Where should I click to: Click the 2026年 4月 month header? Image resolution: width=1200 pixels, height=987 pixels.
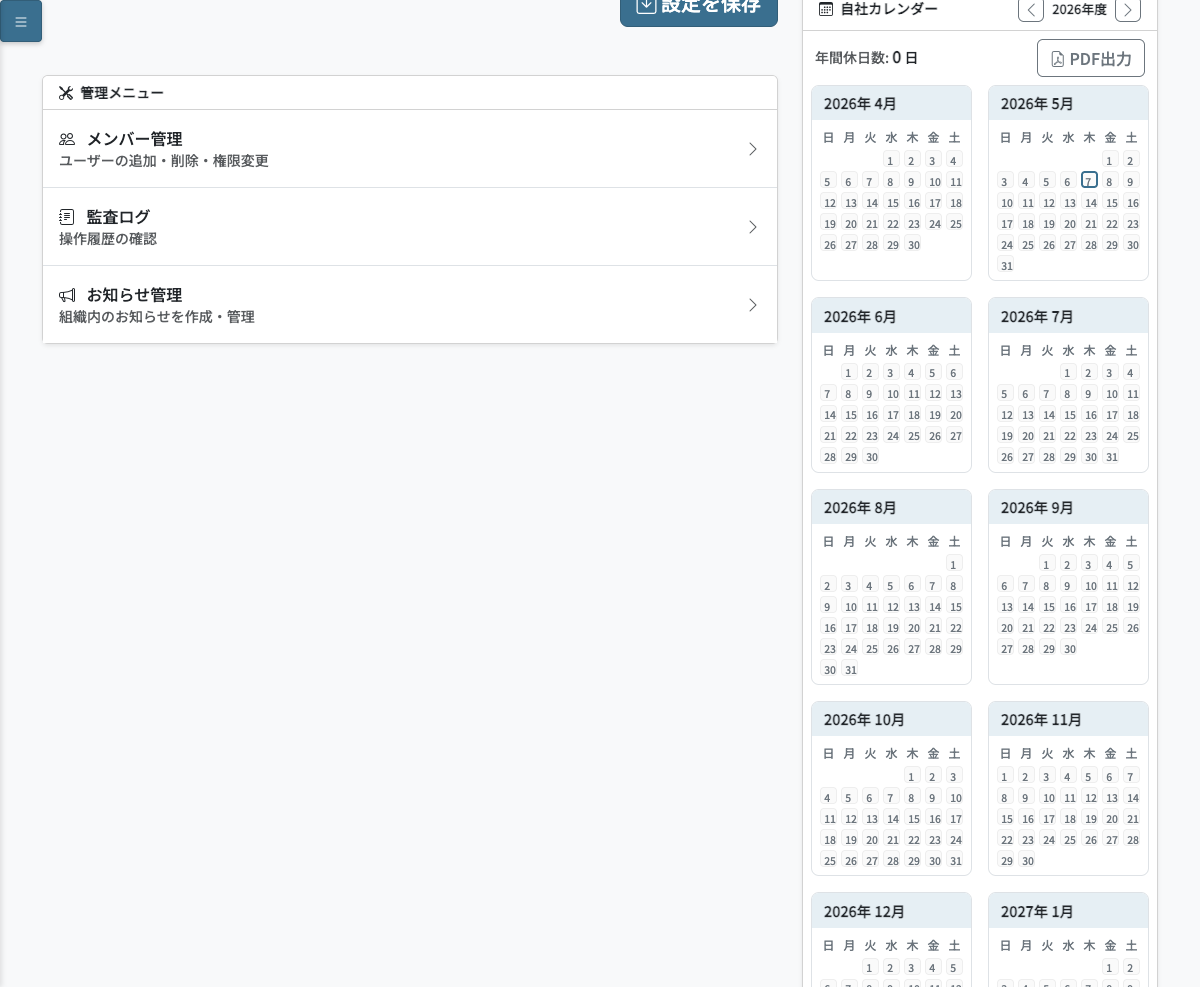click(891, 103)
